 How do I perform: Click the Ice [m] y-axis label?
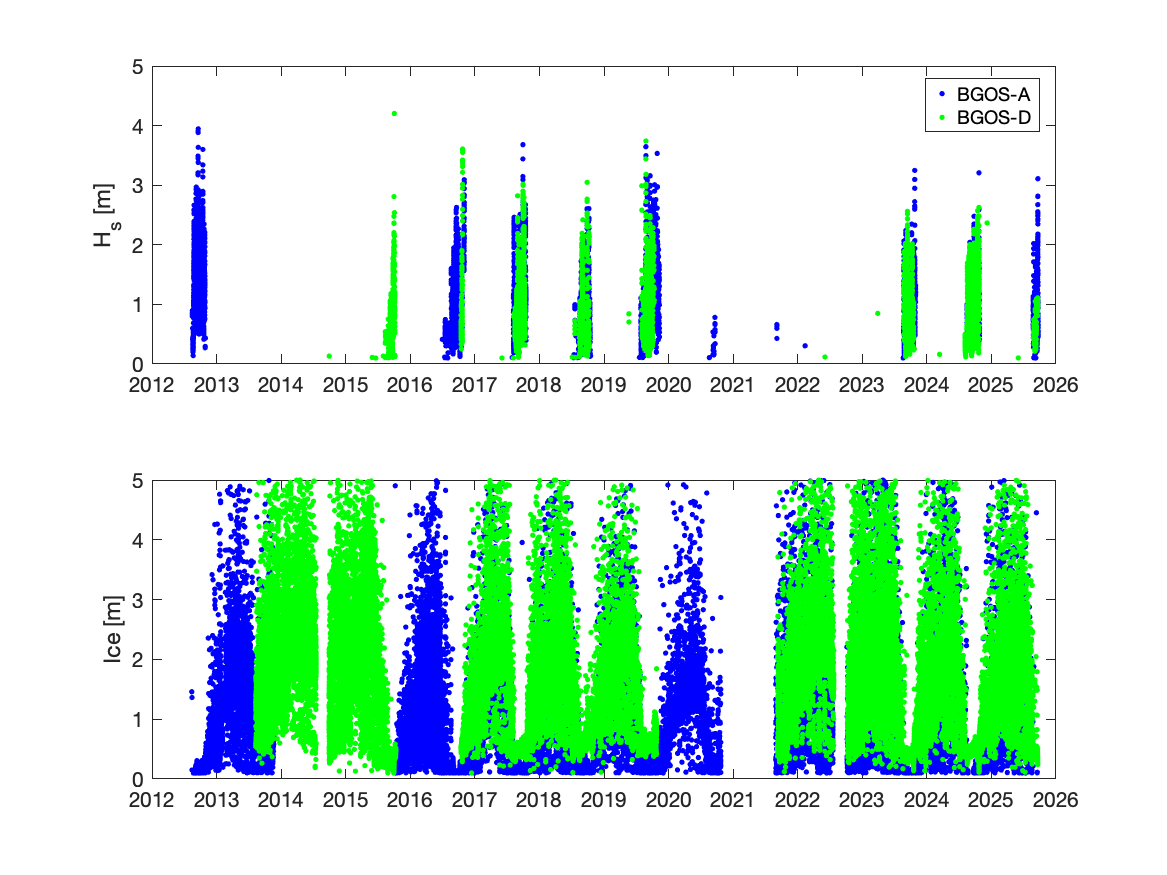coord(113,629)
